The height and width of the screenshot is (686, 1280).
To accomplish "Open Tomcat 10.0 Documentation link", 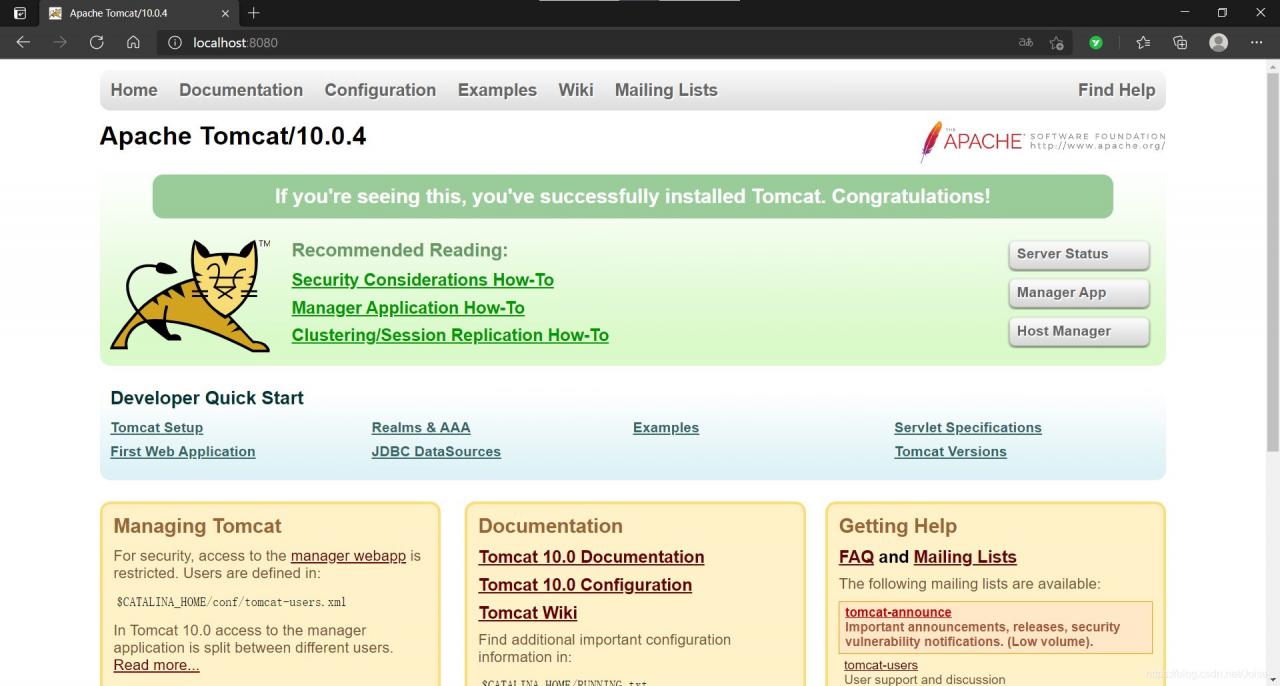I will tap(591, 557).
